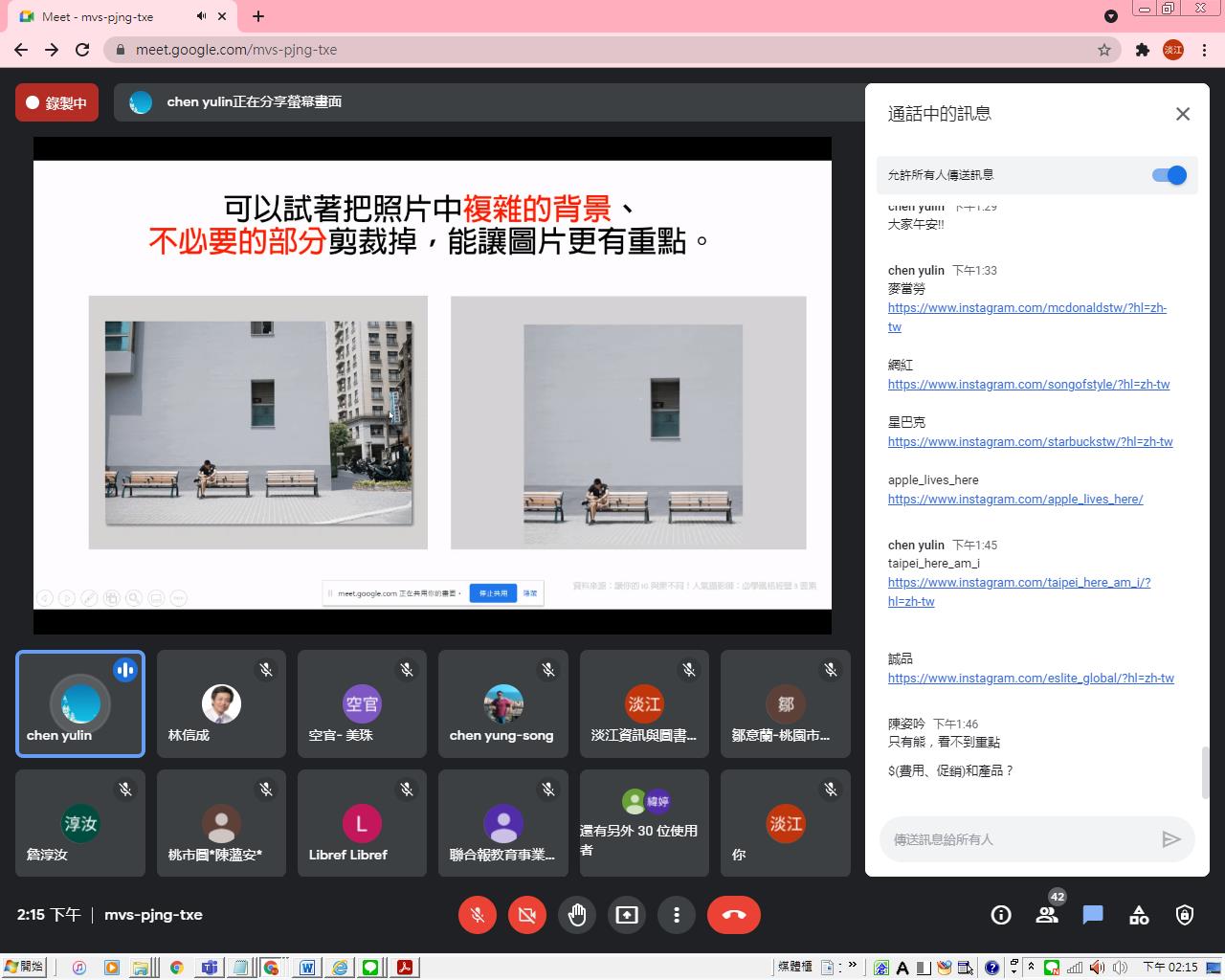Select 空官- 美珠 participant tile

point(362,703)
